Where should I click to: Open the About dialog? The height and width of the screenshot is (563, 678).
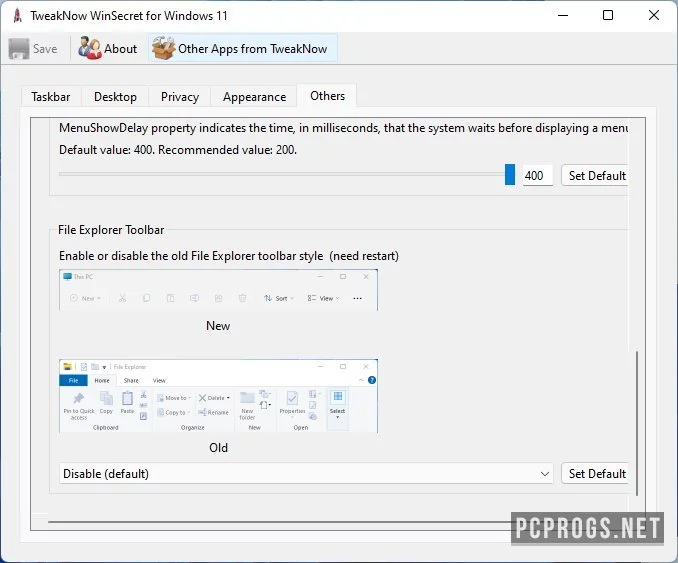tap(108, 49)
